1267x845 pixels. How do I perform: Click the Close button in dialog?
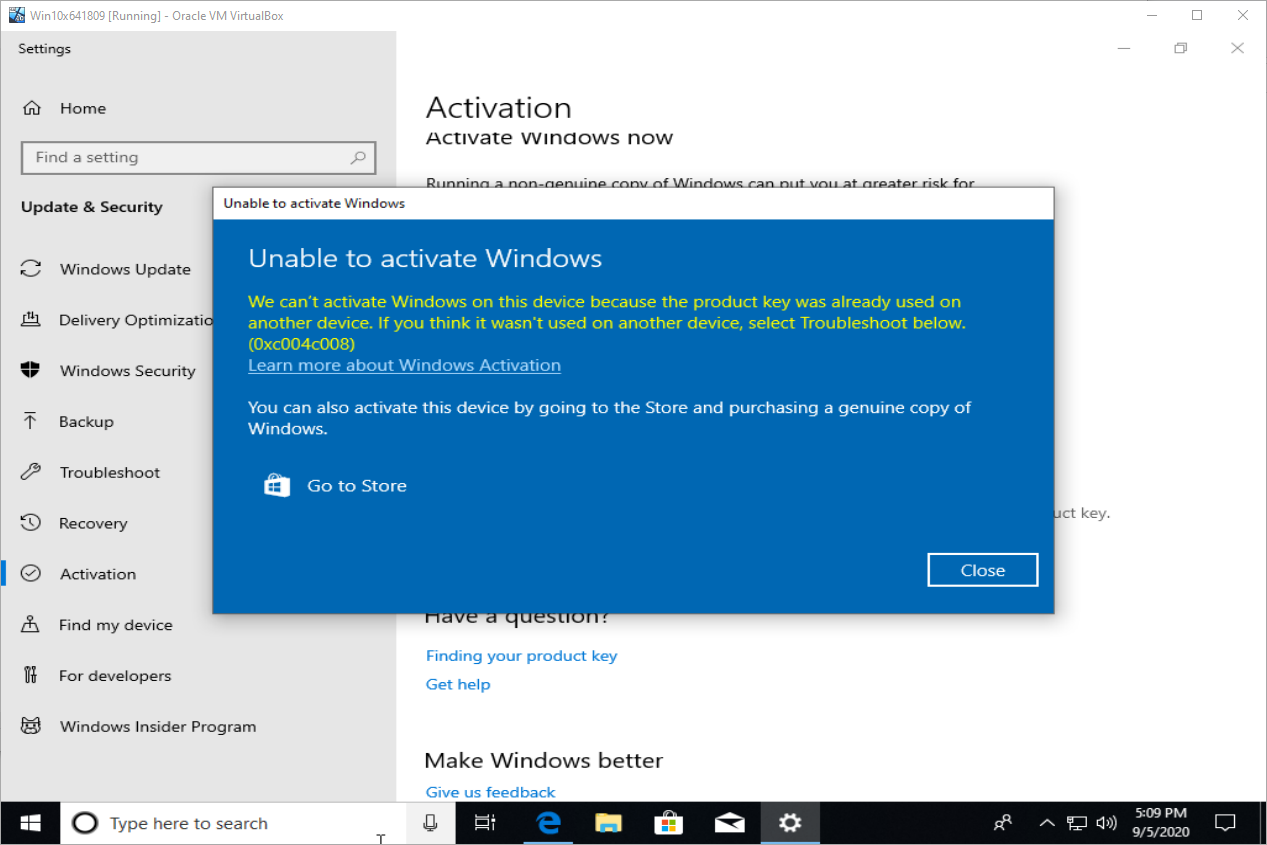tap(982, 570)
